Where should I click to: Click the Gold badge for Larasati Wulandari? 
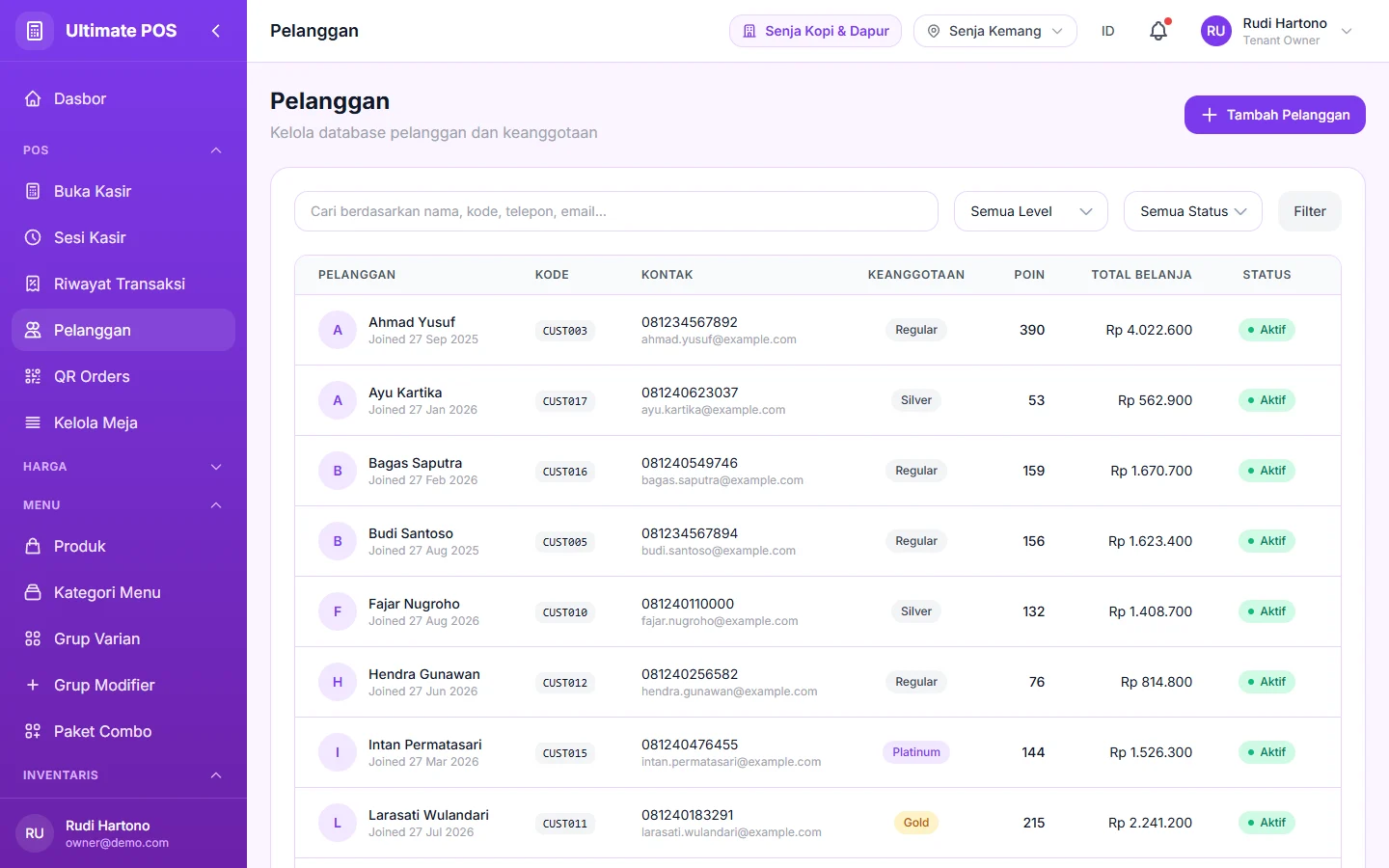click(x=915, y=823)
